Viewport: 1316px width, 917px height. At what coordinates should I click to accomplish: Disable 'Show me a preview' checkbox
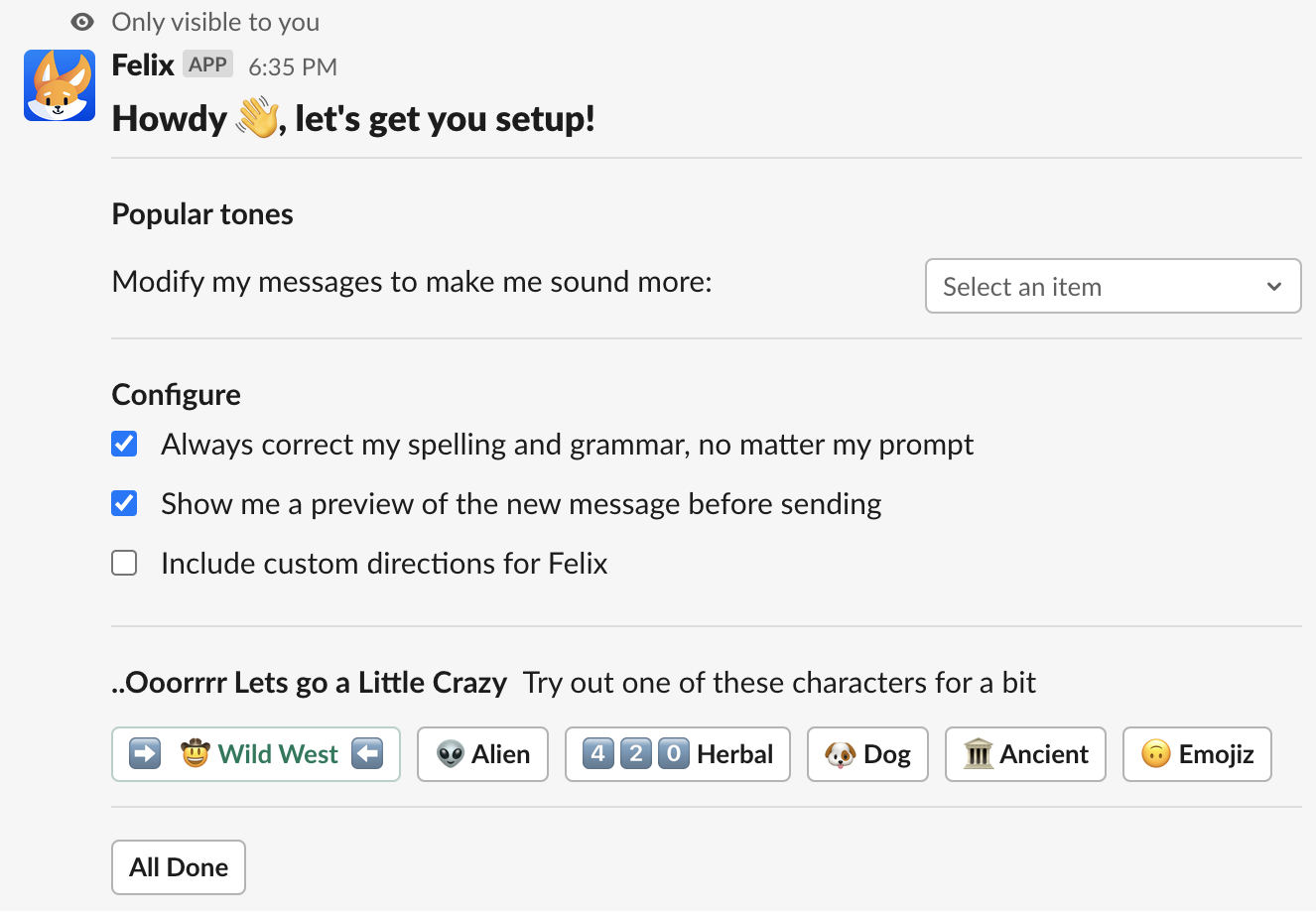click(x=124, y=503)
